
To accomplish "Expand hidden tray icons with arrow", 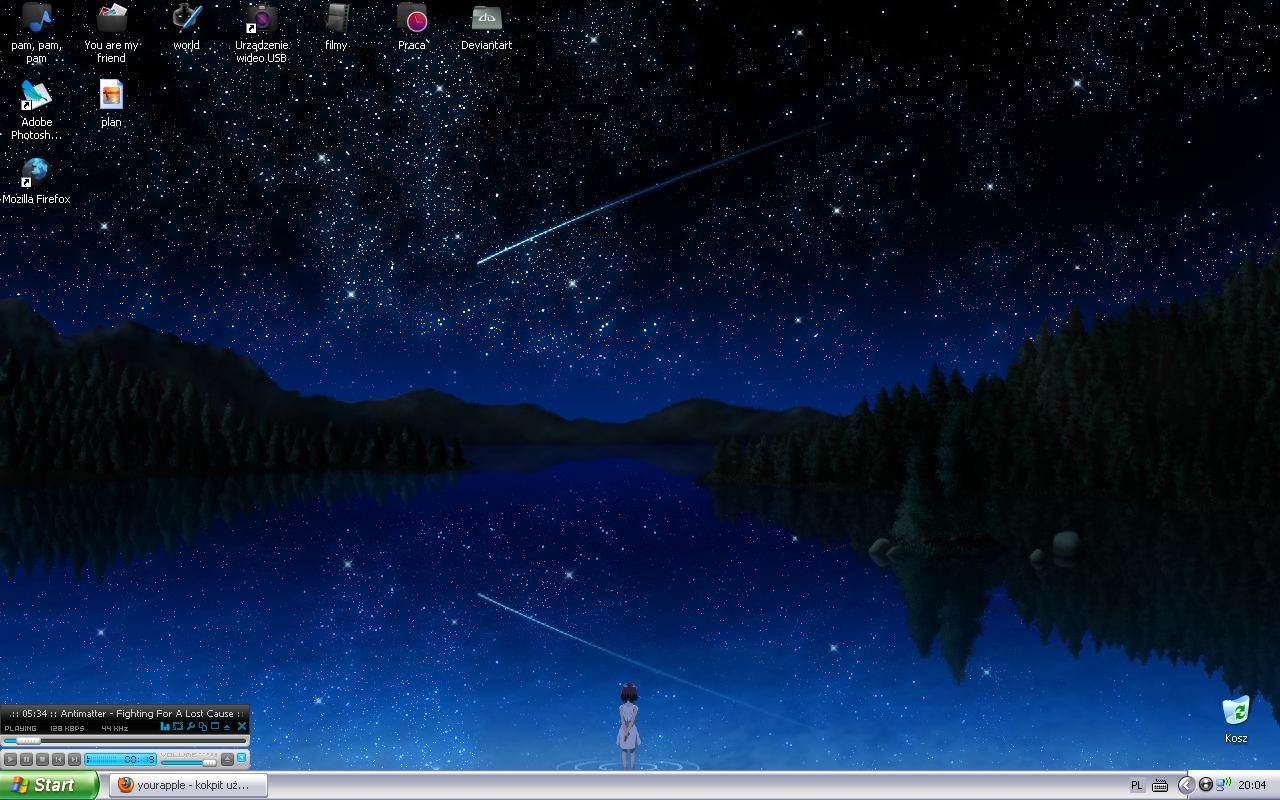I will pyautogui.click(x=1187, y=785).
